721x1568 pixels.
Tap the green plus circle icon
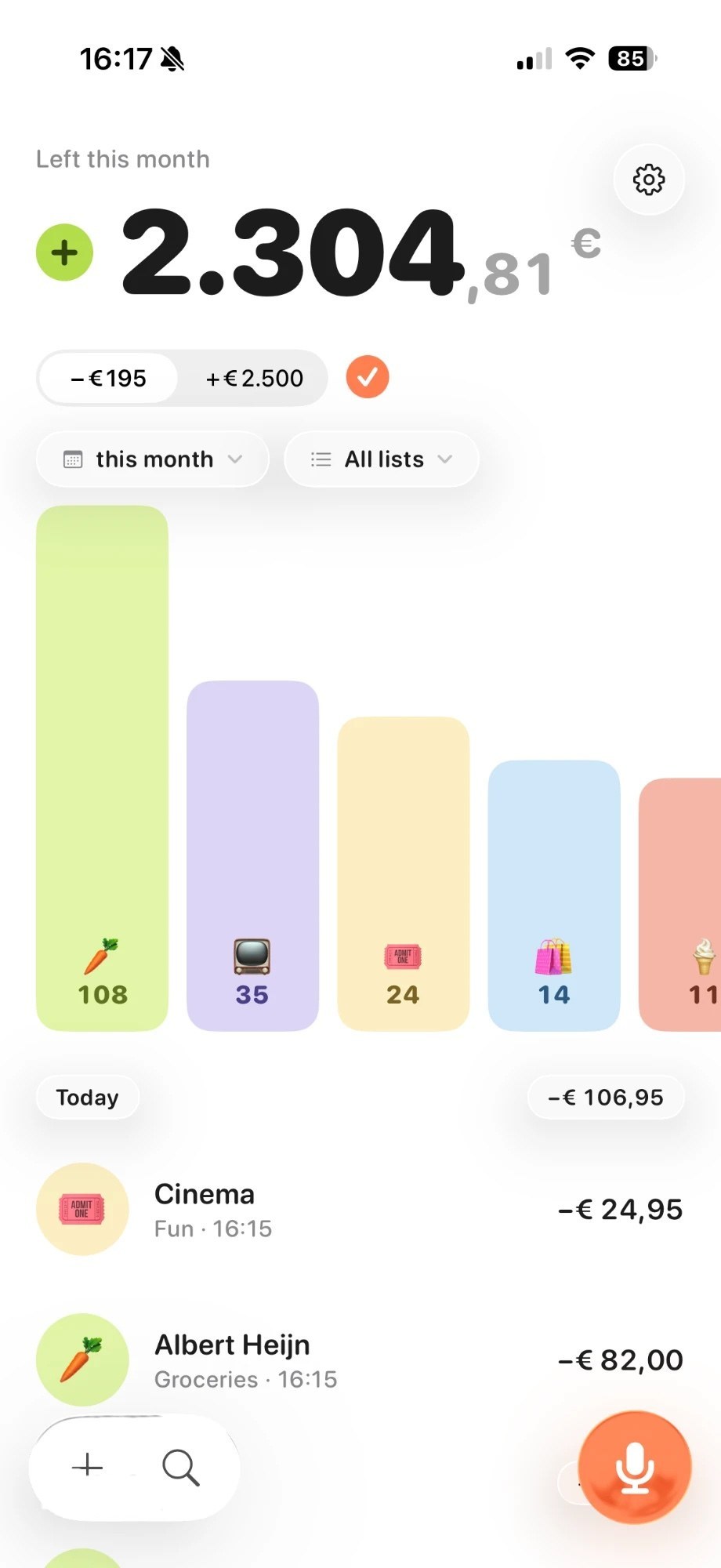(64, 252)
